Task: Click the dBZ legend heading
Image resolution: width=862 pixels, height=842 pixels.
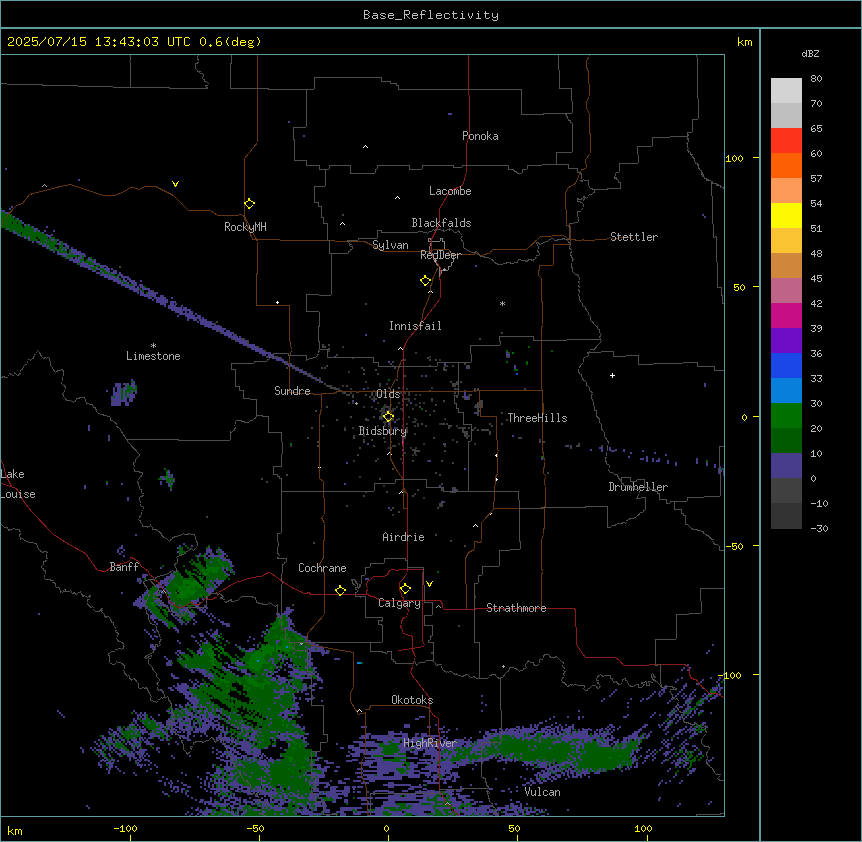Action: [x=810, y=53]
